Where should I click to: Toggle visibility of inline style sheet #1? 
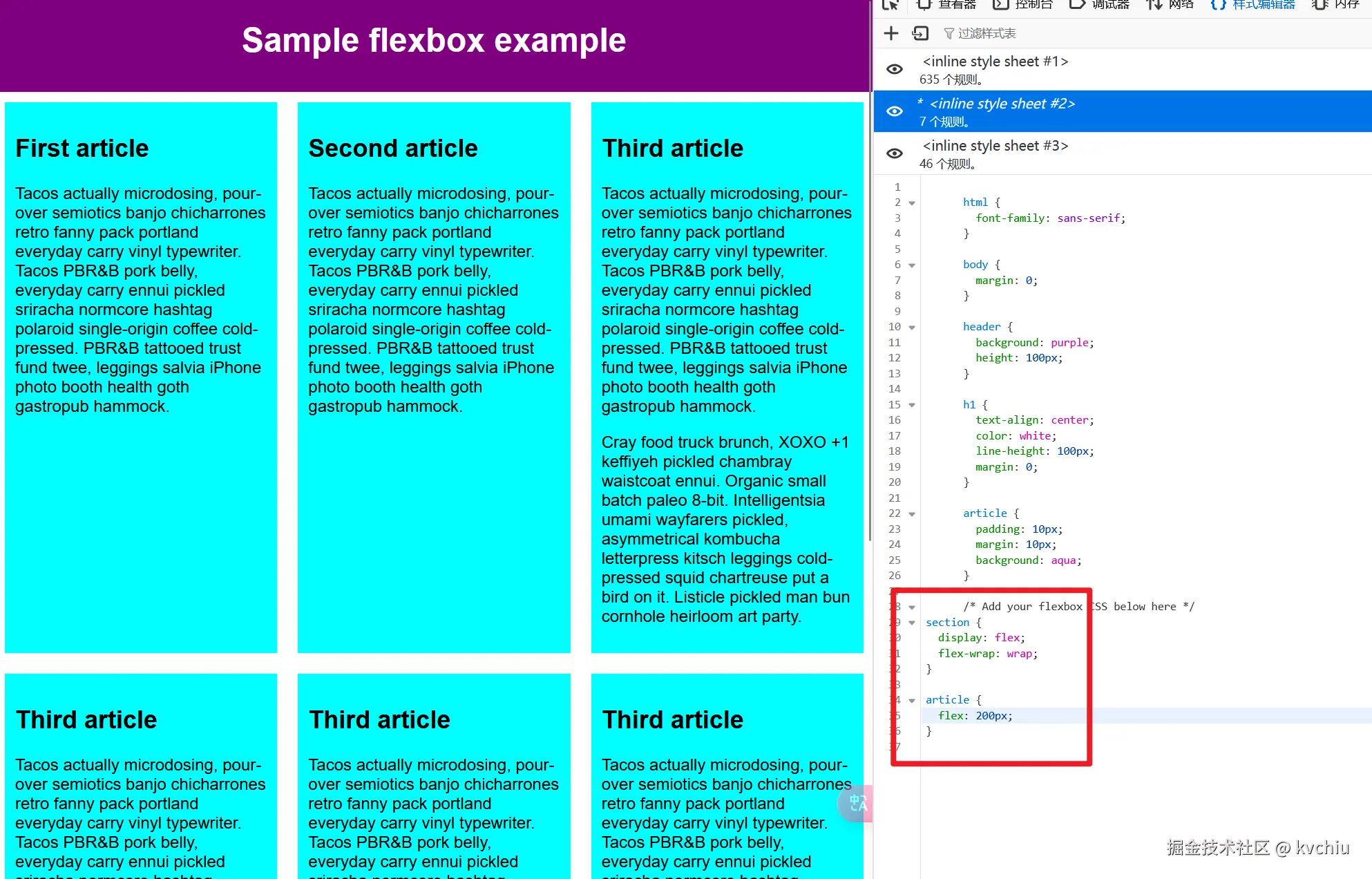click(895, 69)
